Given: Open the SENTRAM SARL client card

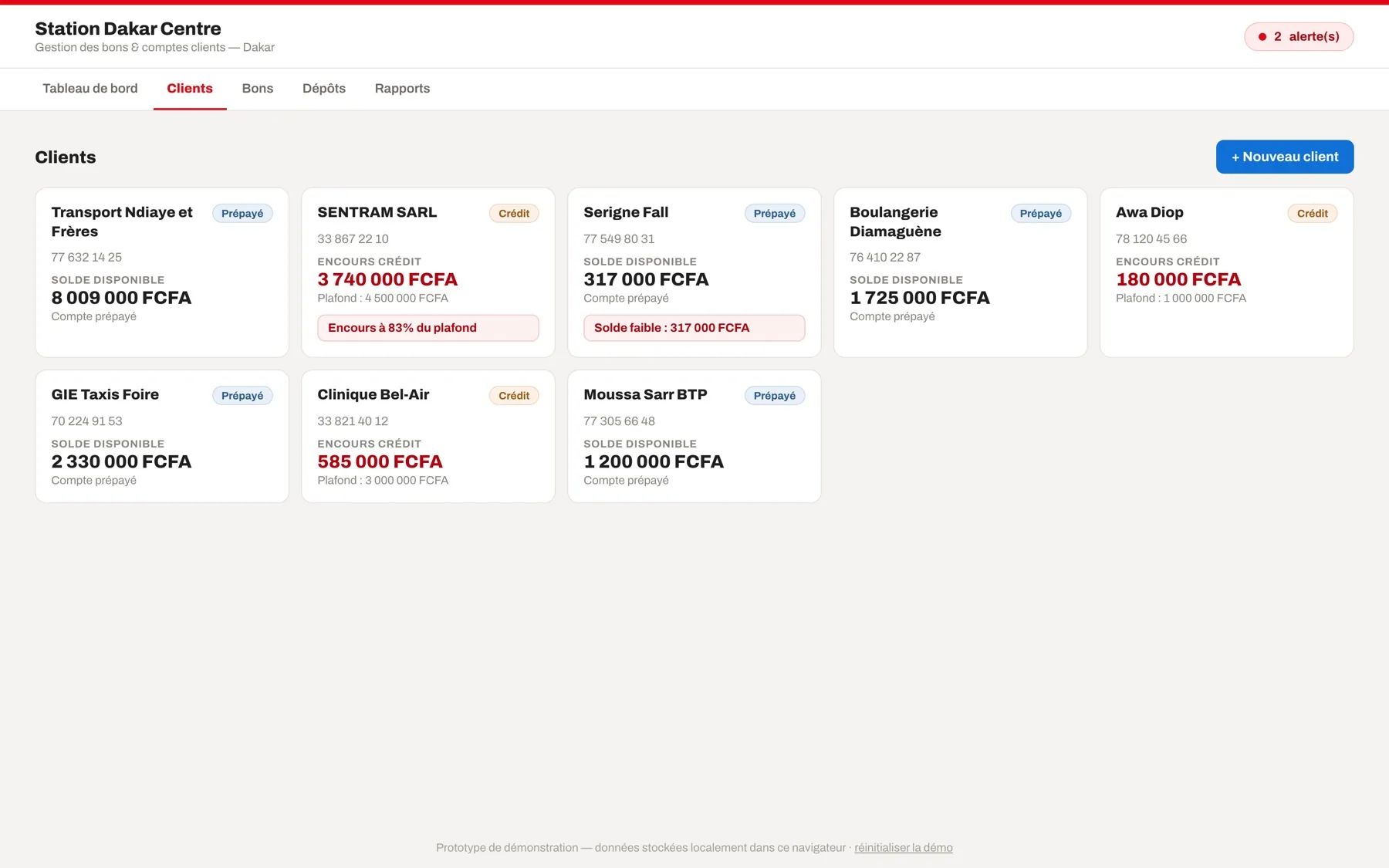Looking at the screenshot, I should [x=428, y=272].
